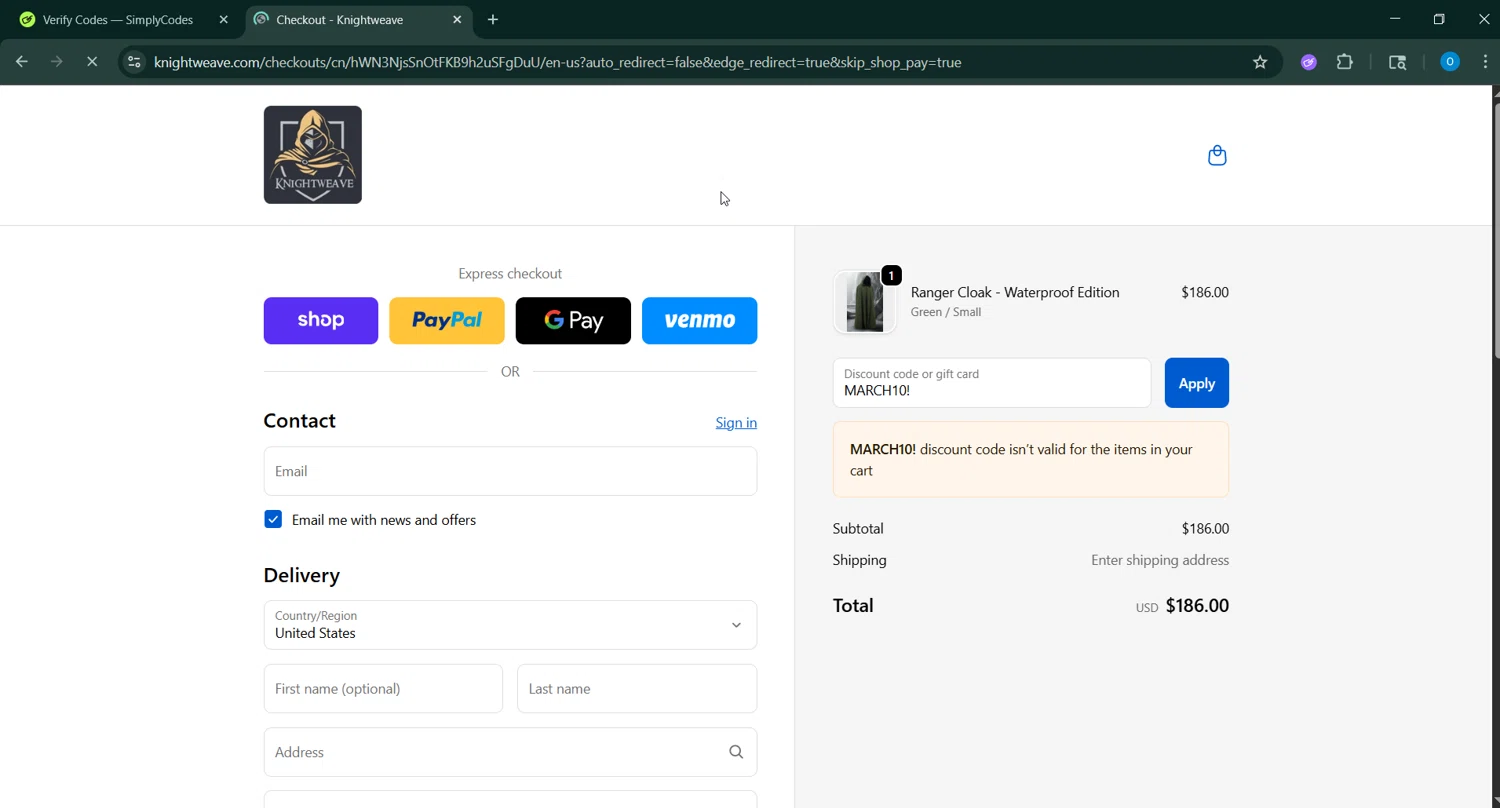Open the shopping cart bag icon
This screenshot has width=1500, height=808.
tap(1217, 155)
